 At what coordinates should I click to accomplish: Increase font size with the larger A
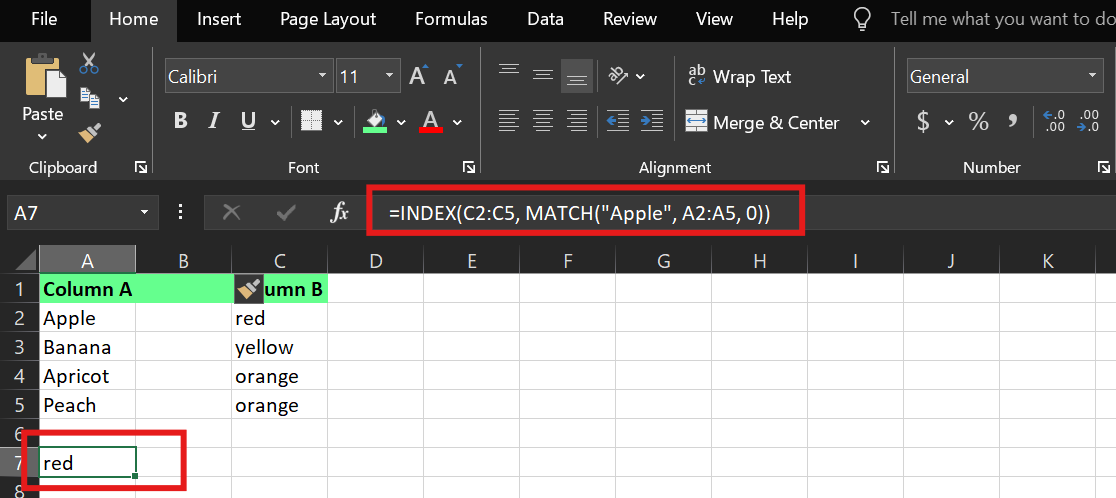pyautogui.click(x=418, y=76)
